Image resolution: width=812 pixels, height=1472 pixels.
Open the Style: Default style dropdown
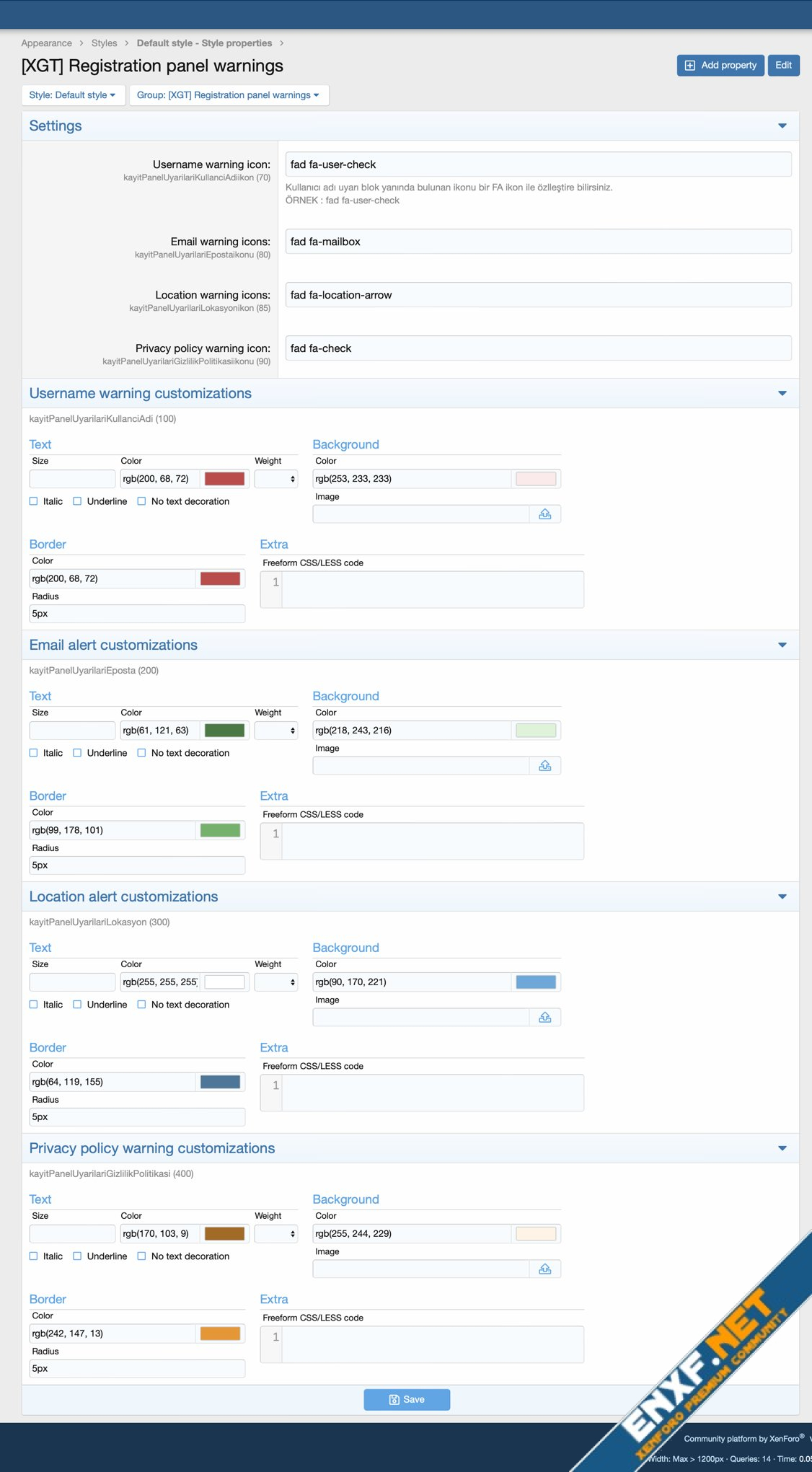tap(73, 95)
